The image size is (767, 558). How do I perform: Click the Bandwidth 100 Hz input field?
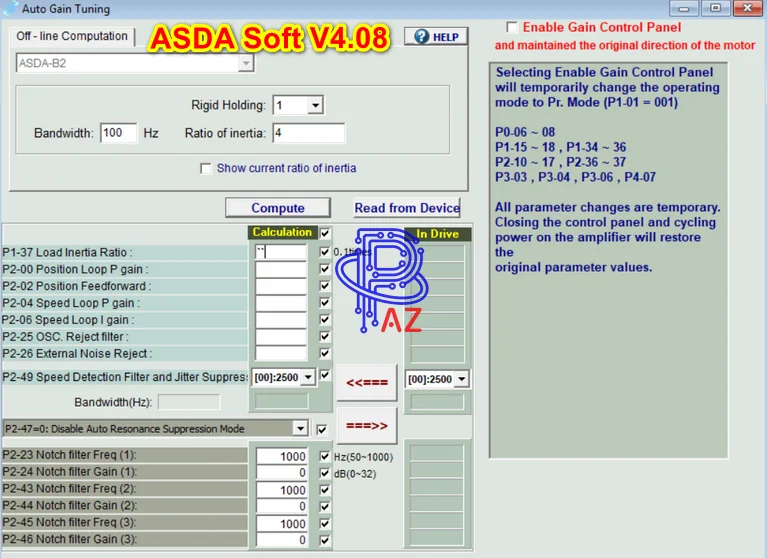[119, 133]
